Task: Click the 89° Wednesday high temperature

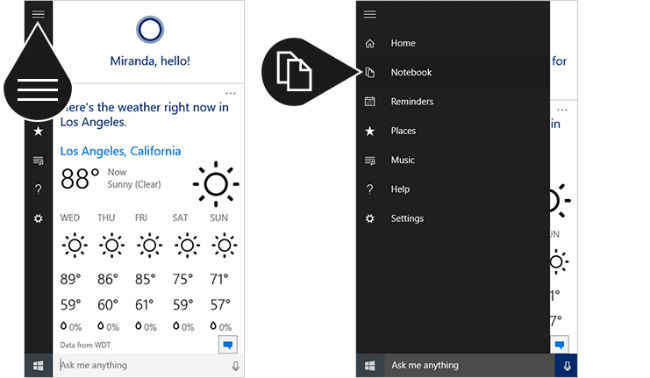Action: 70,279
